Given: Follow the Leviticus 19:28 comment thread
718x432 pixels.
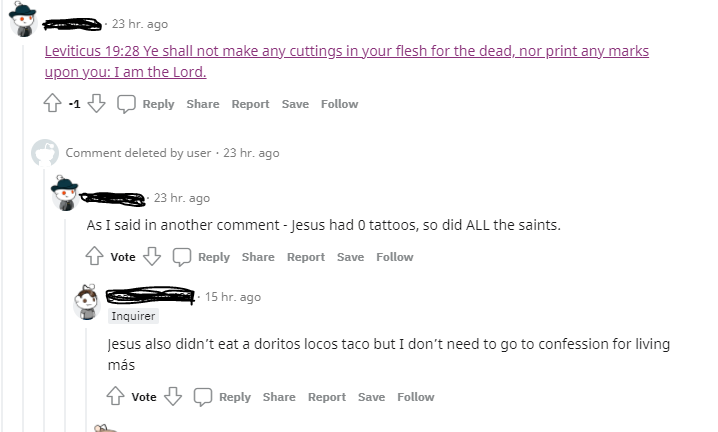Looking at the screenshot, I should coord(339,104).
